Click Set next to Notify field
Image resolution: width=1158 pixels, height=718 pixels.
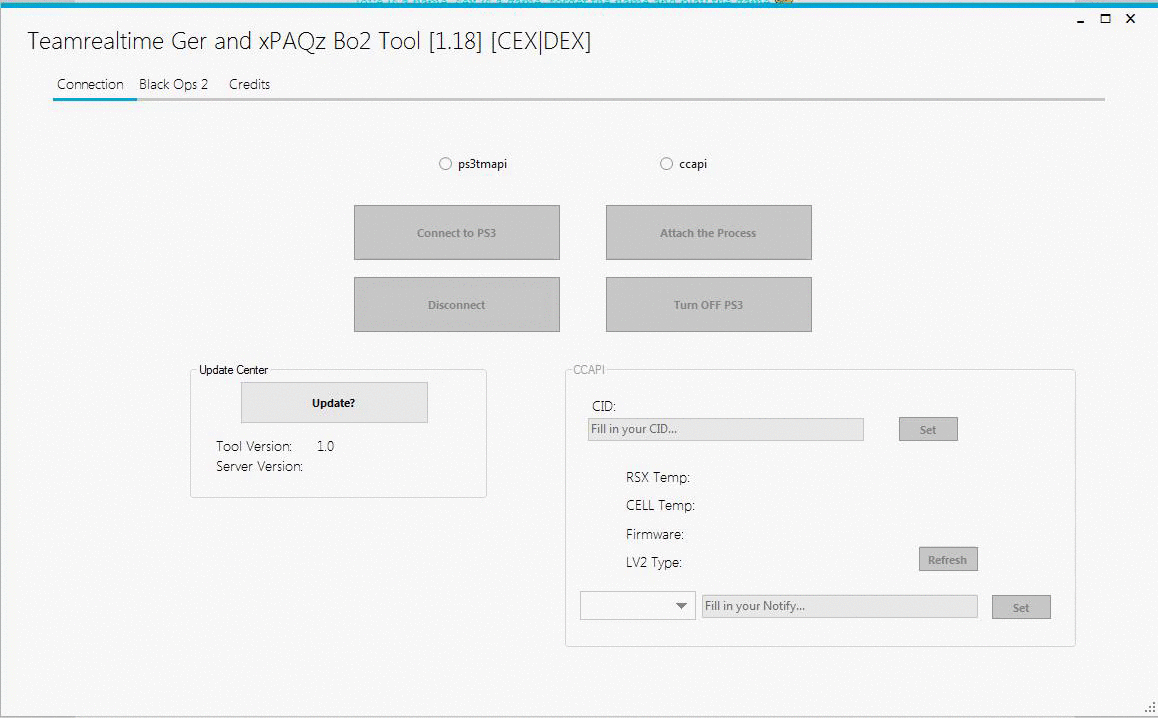pyautogui.click(x=1021, y=607)
